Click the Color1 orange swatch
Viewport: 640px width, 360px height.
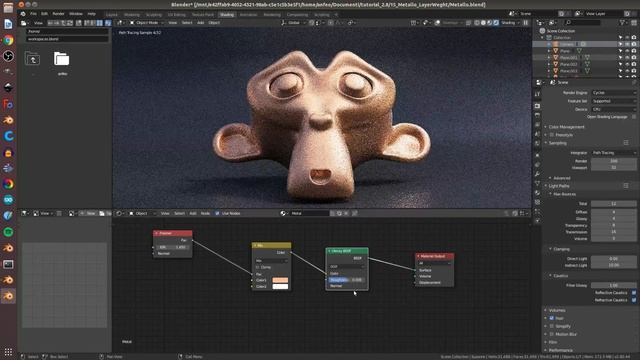click(280, 280)
